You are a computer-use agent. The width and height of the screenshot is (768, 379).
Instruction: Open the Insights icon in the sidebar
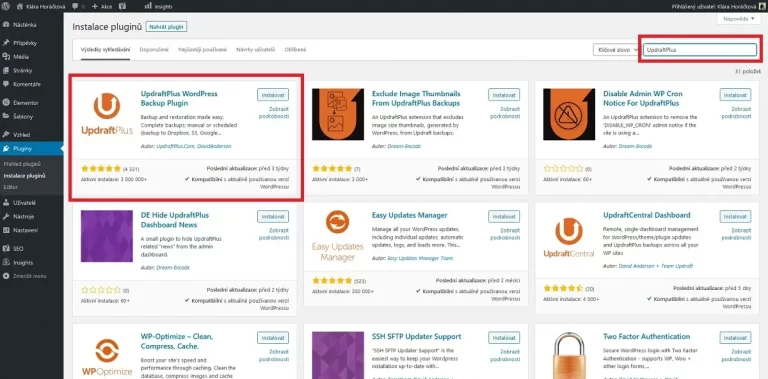tap(6, 262)
